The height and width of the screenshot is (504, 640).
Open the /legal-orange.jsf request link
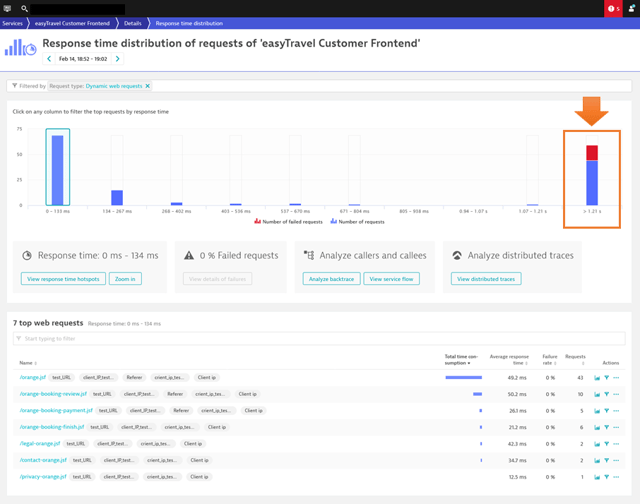pyautogui.click(x=40, y=444)
